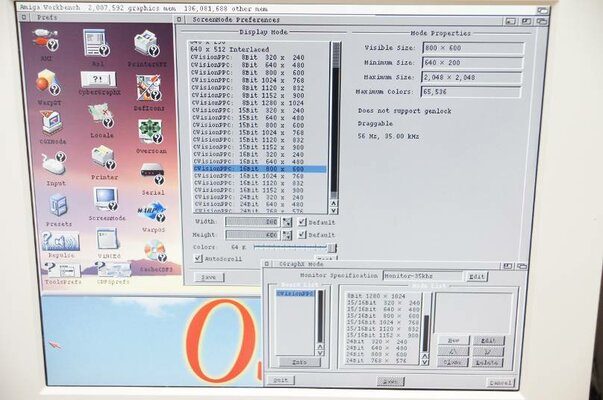The height and width of the screenshot is (400, 603).
Task: Click the Colors slider
Action: point(290,246)
